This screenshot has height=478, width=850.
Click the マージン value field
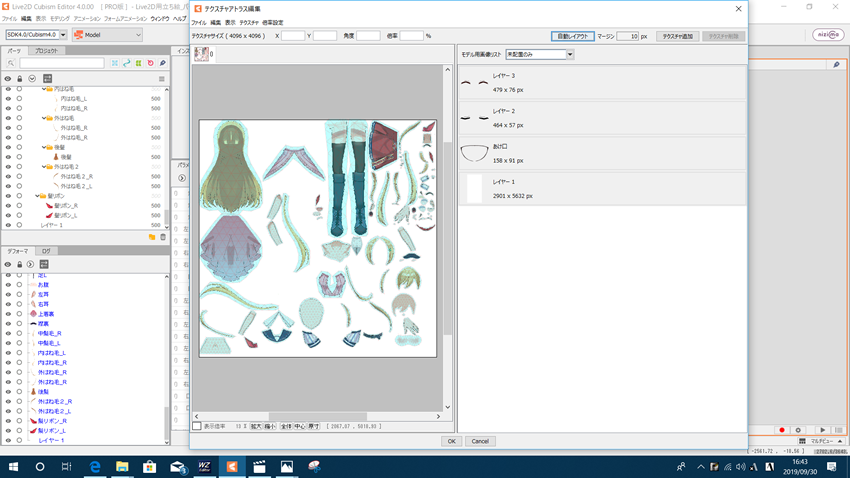point(628,36)
